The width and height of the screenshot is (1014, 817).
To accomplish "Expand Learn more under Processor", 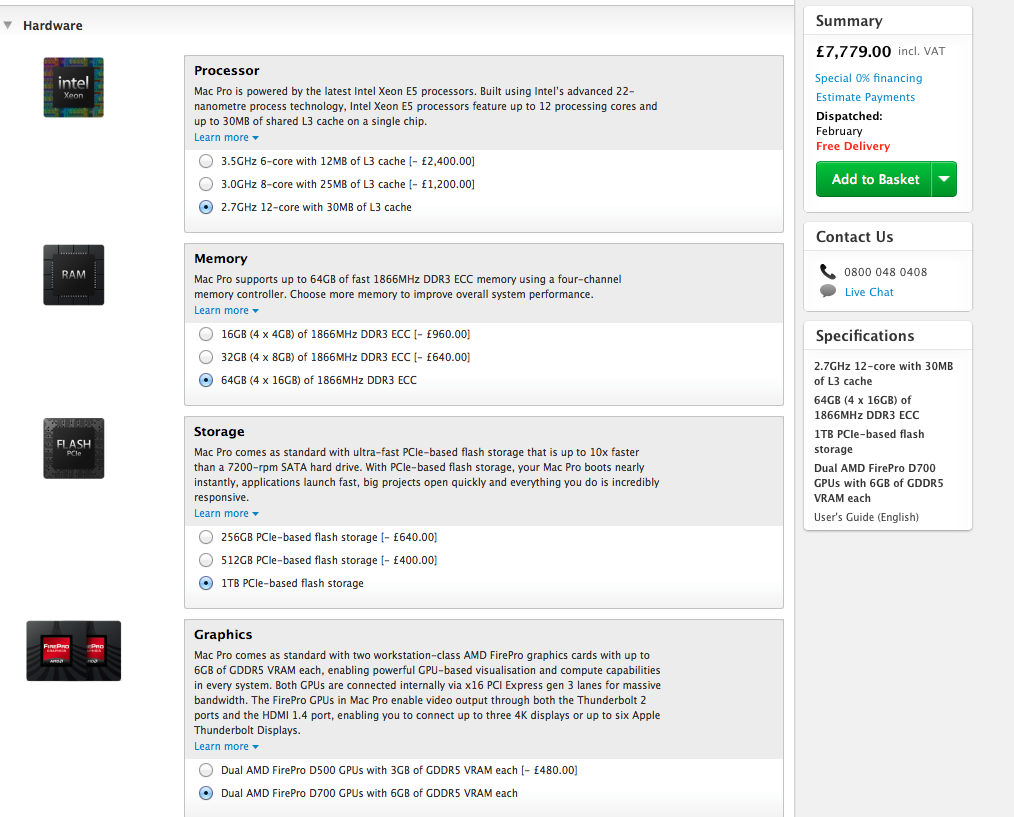I will click(226, 137).
